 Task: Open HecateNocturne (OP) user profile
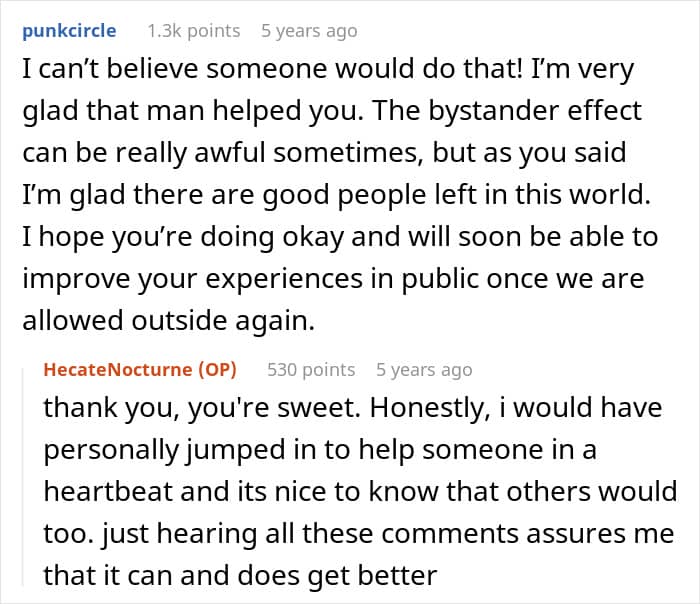(x=140, y=370)
